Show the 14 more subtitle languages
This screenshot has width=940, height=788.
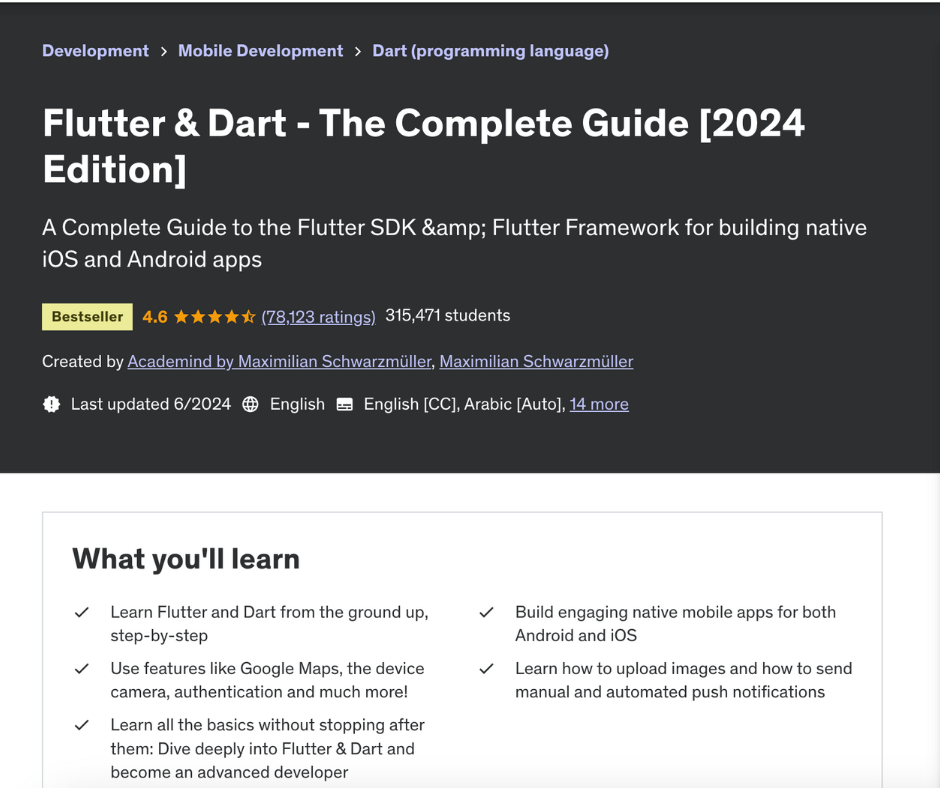599,404
